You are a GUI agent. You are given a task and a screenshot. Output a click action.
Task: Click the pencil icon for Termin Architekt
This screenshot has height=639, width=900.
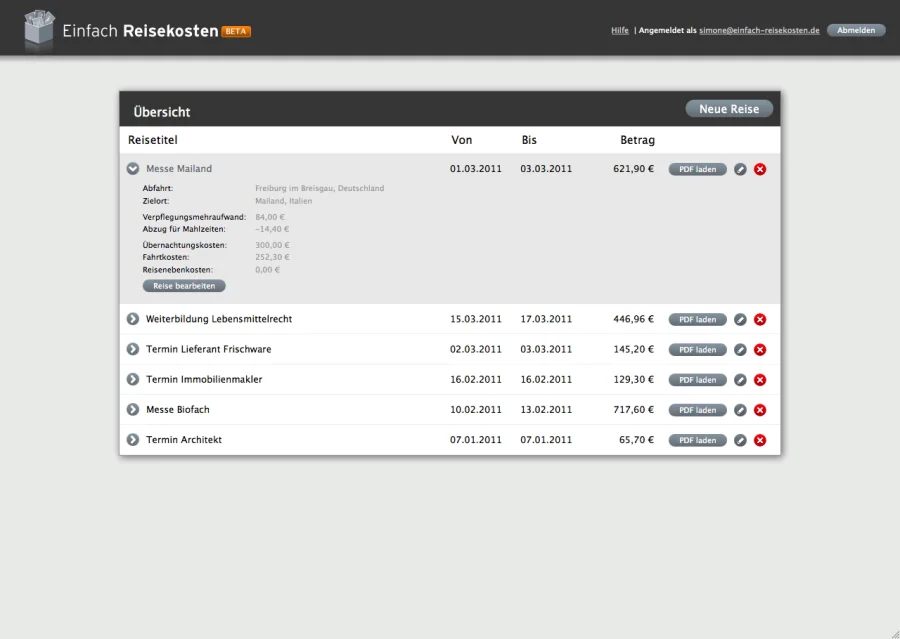click(740, 440)
